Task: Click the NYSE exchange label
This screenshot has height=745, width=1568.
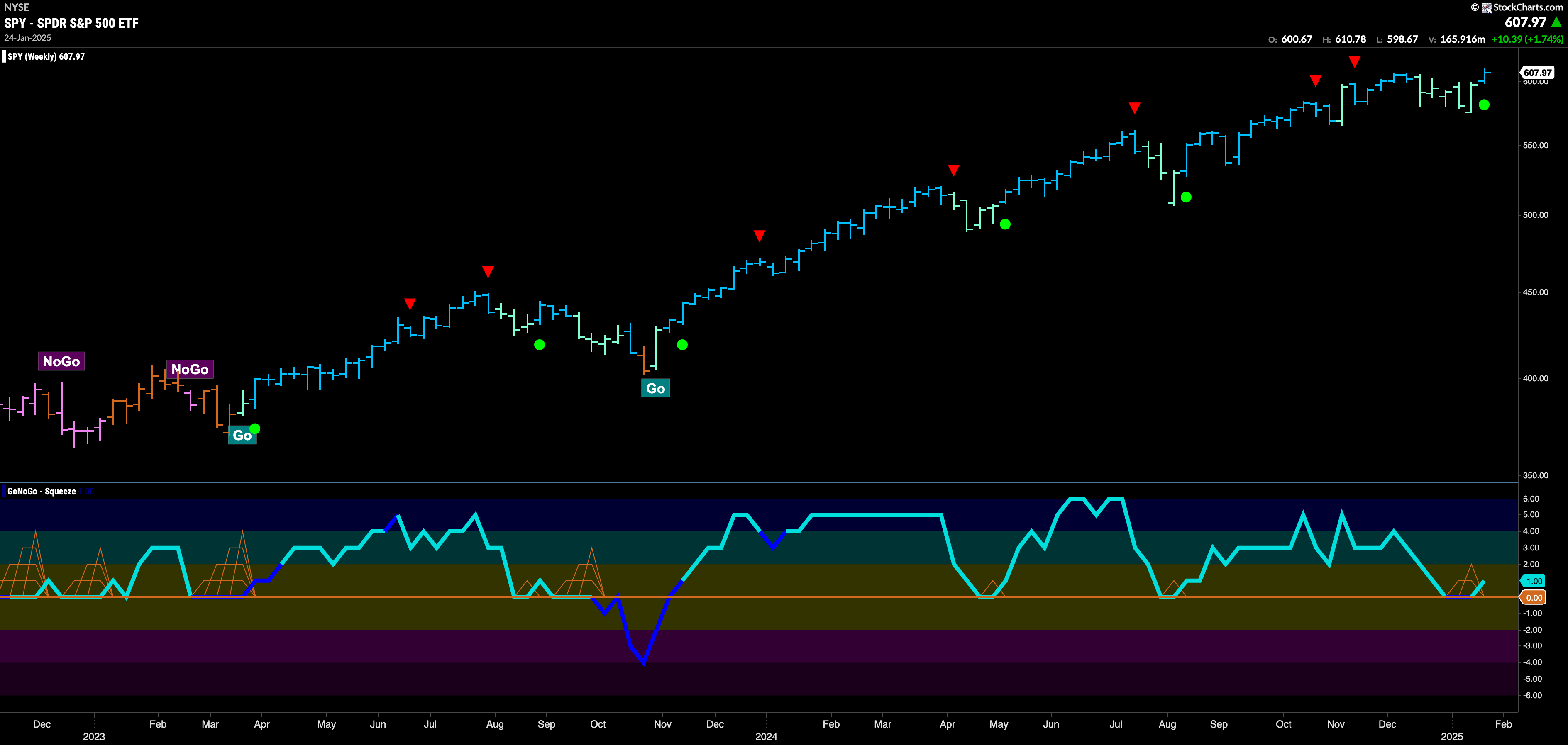Action: point(17,7)
